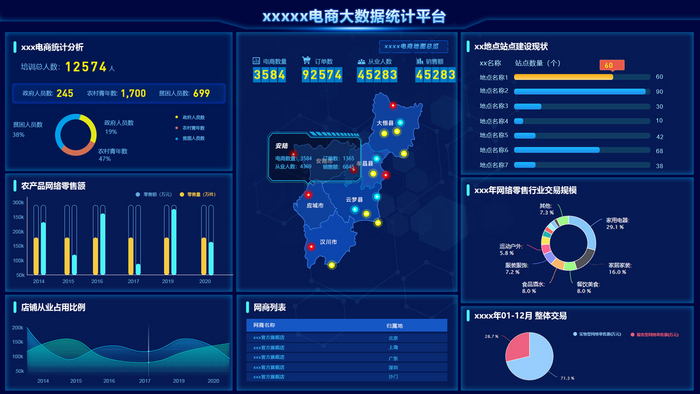Screen dimensions: 700x394
Task: Select the cyan marker right of 云梦县 label
Action: click(x=377, y=197)
